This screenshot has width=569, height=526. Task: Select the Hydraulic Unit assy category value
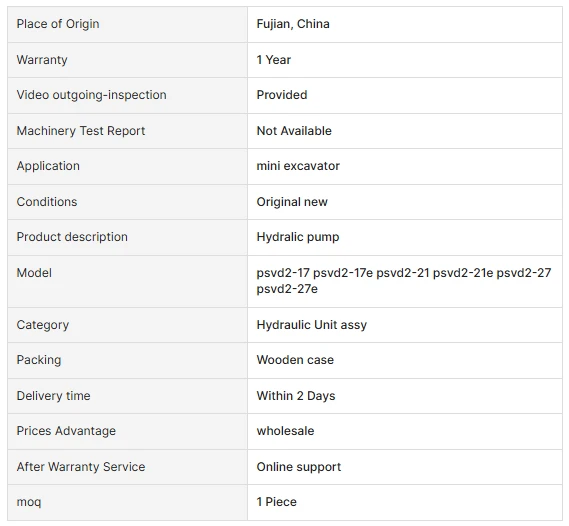point(312,325)
